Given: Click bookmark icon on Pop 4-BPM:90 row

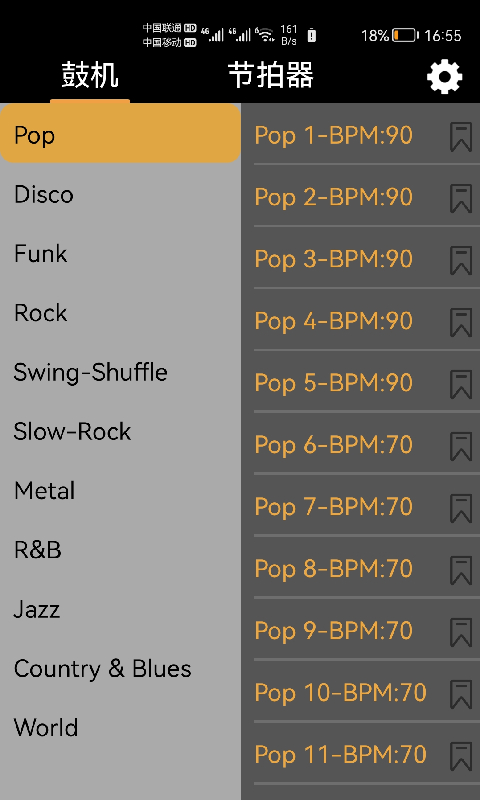Looking at the screenshot, I should coord(461,322).
